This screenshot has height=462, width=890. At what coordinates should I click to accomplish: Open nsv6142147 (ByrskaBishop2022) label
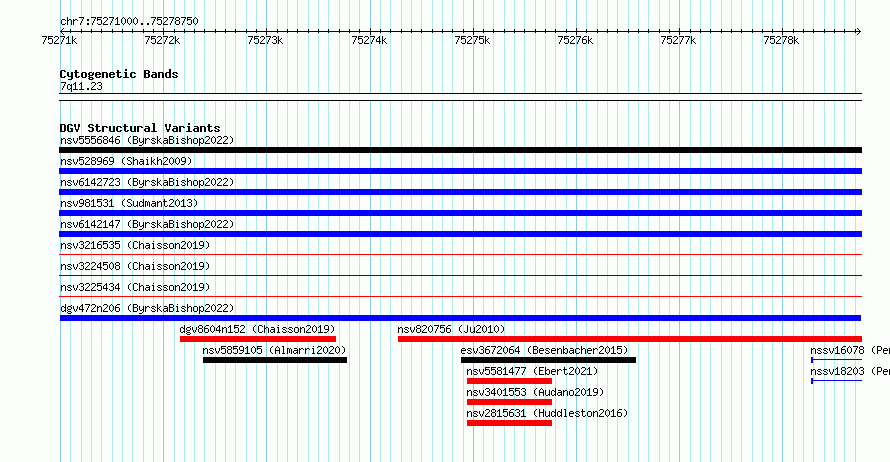pyautogui.click(x=147, y=224)
